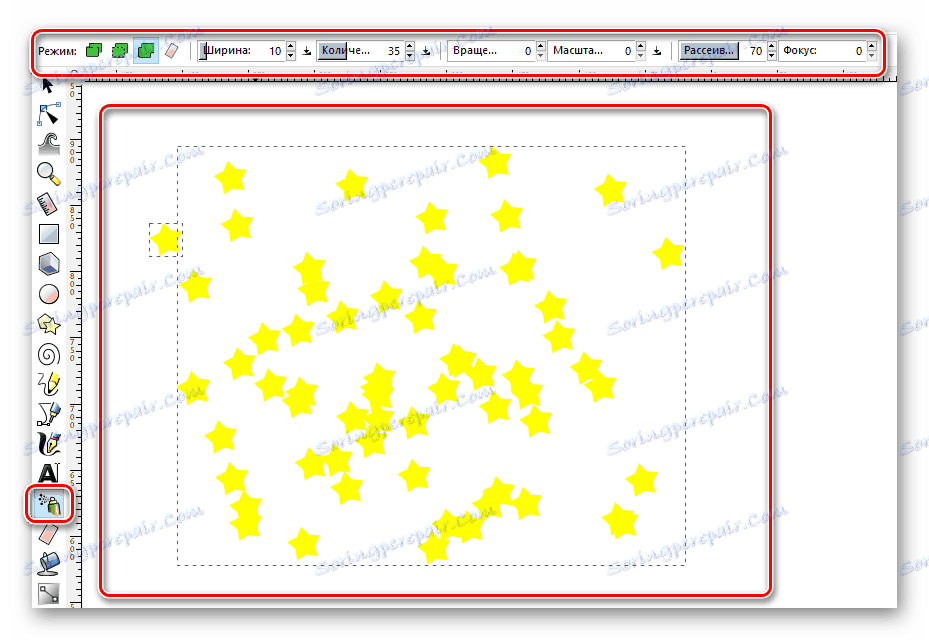This screenshot has width=929, height=640.
Task: Select the Tweak (sculpt) tool
Action: tap(49, 144)
